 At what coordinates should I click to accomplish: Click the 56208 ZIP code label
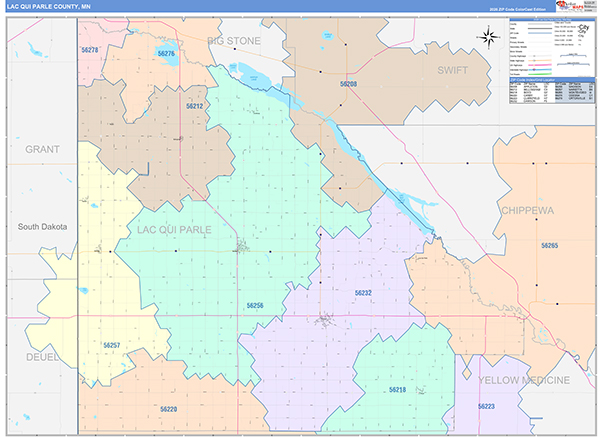coord(348,85)
